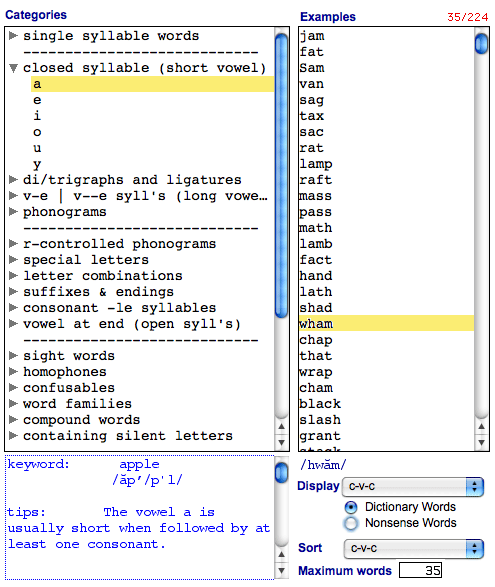Expand suffixes & endings category
The width and height of the screenshot is (495, 587).
[13, 292]
